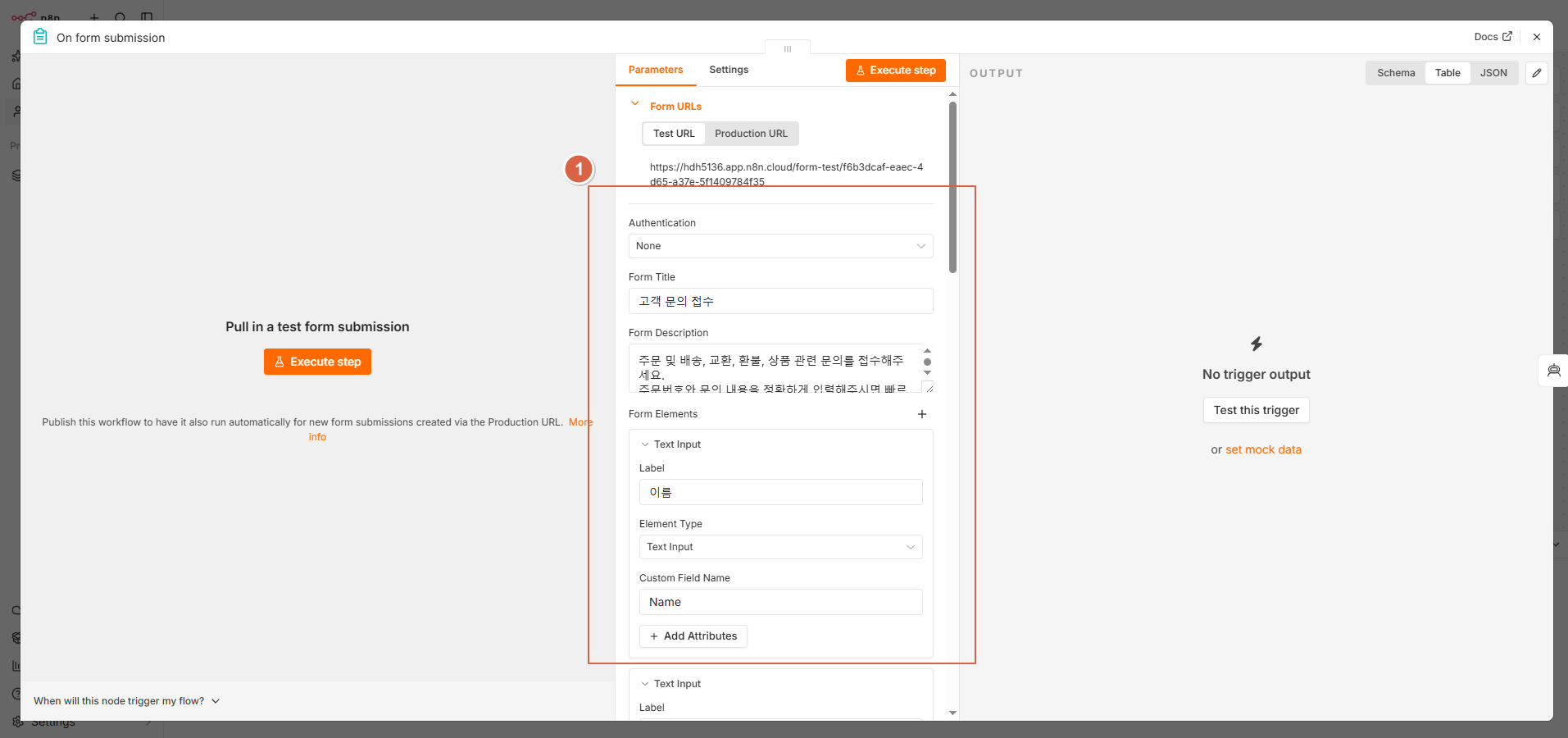
Task: Open the Docs external link
Action: tap(1493, 37)
